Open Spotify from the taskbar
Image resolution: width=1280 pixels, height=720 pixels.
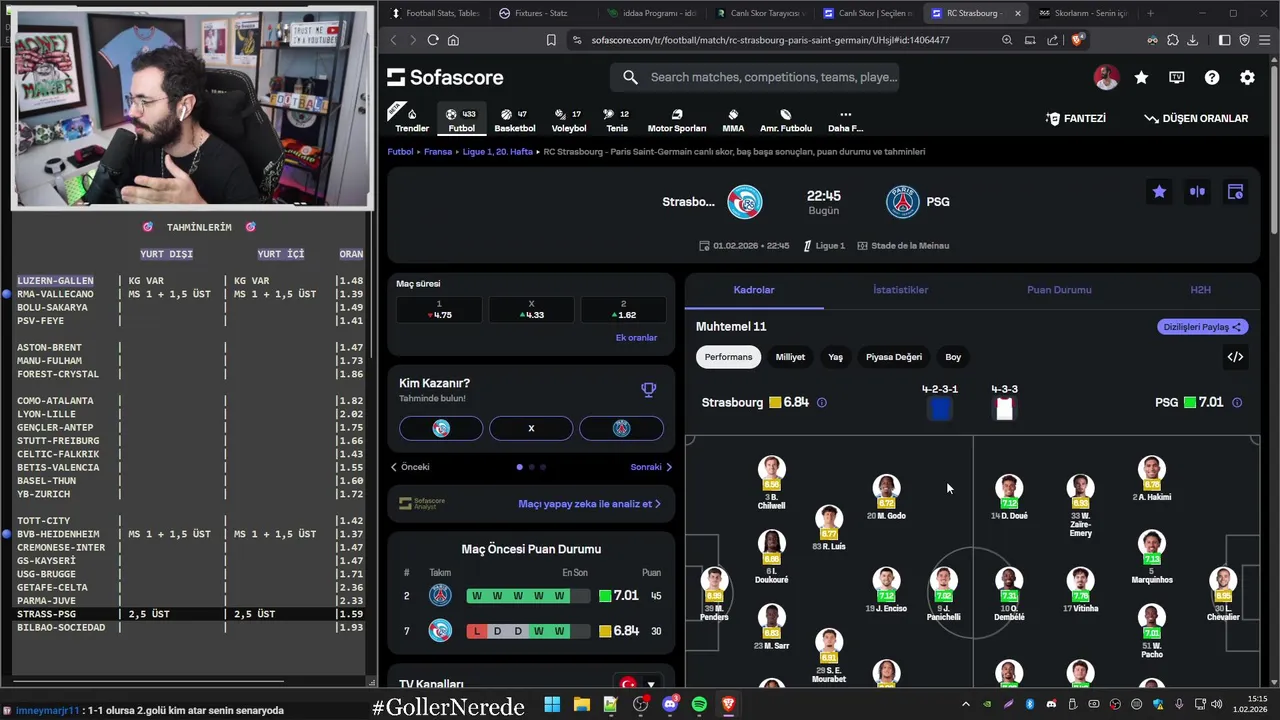[699, 705]
